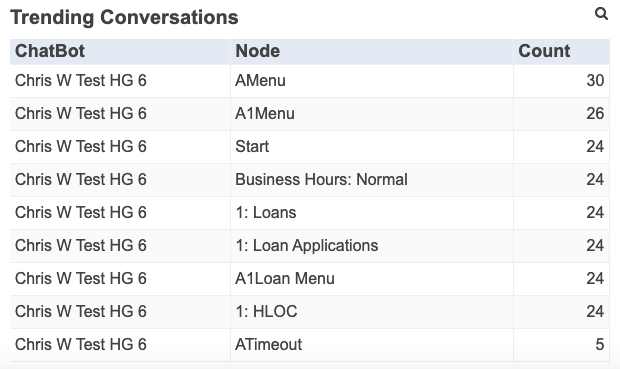The image size is (620, 369).
Task: Click the Start node entry
Action: (252, 146)
